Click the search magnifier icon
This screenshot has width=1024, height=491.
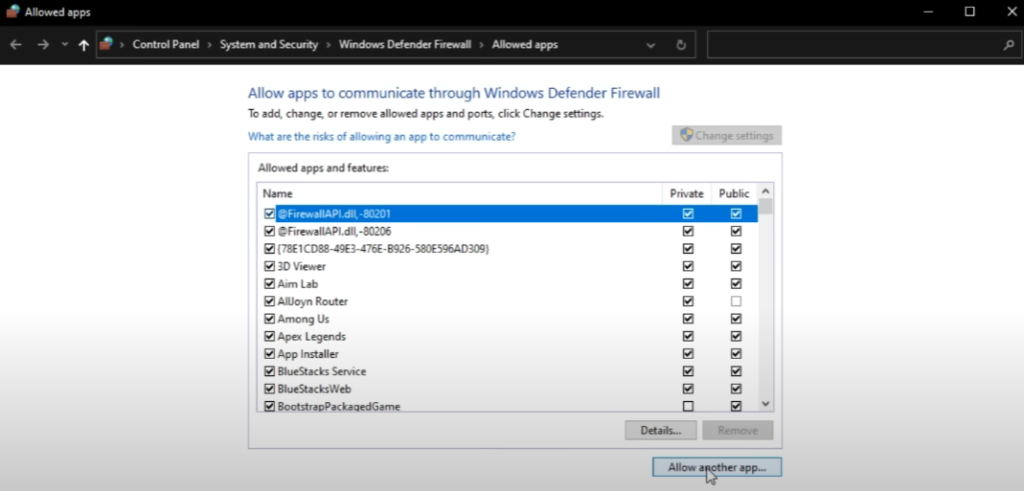1008,45
